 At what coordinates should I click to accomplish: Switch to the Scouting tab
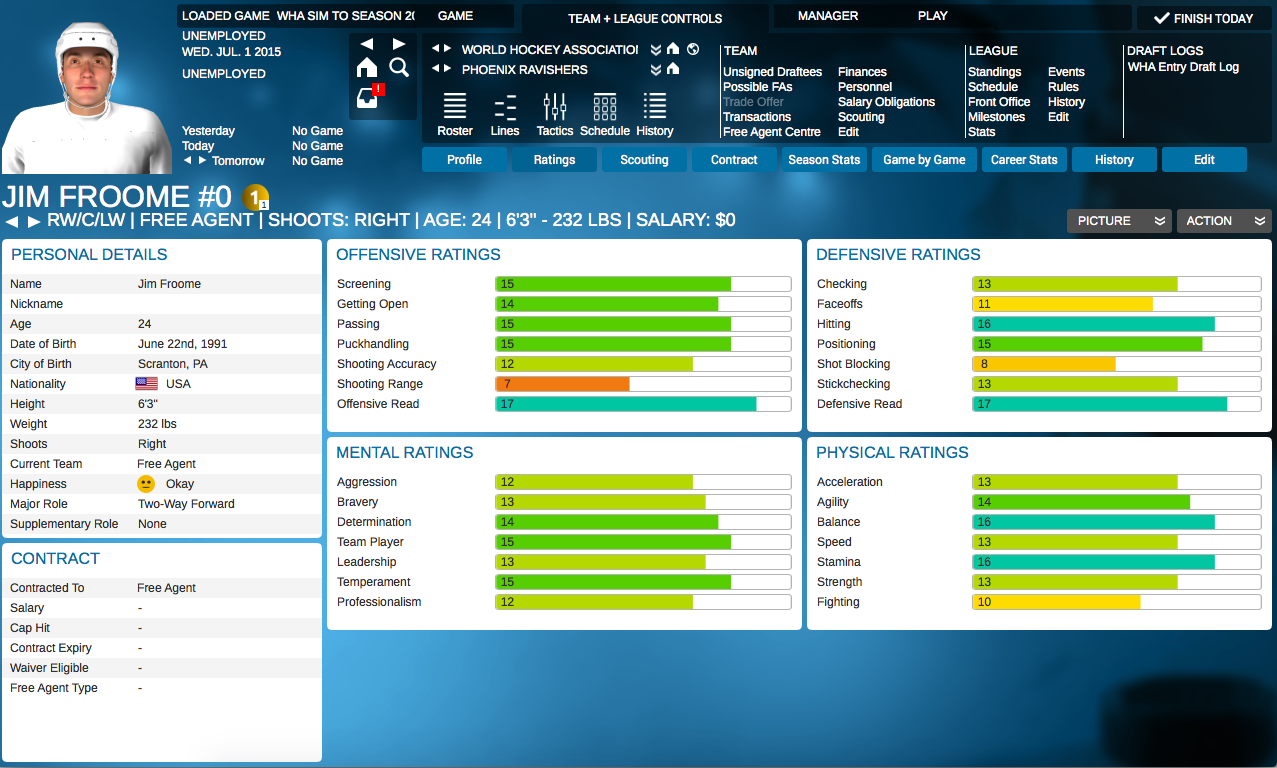[644, 160]
